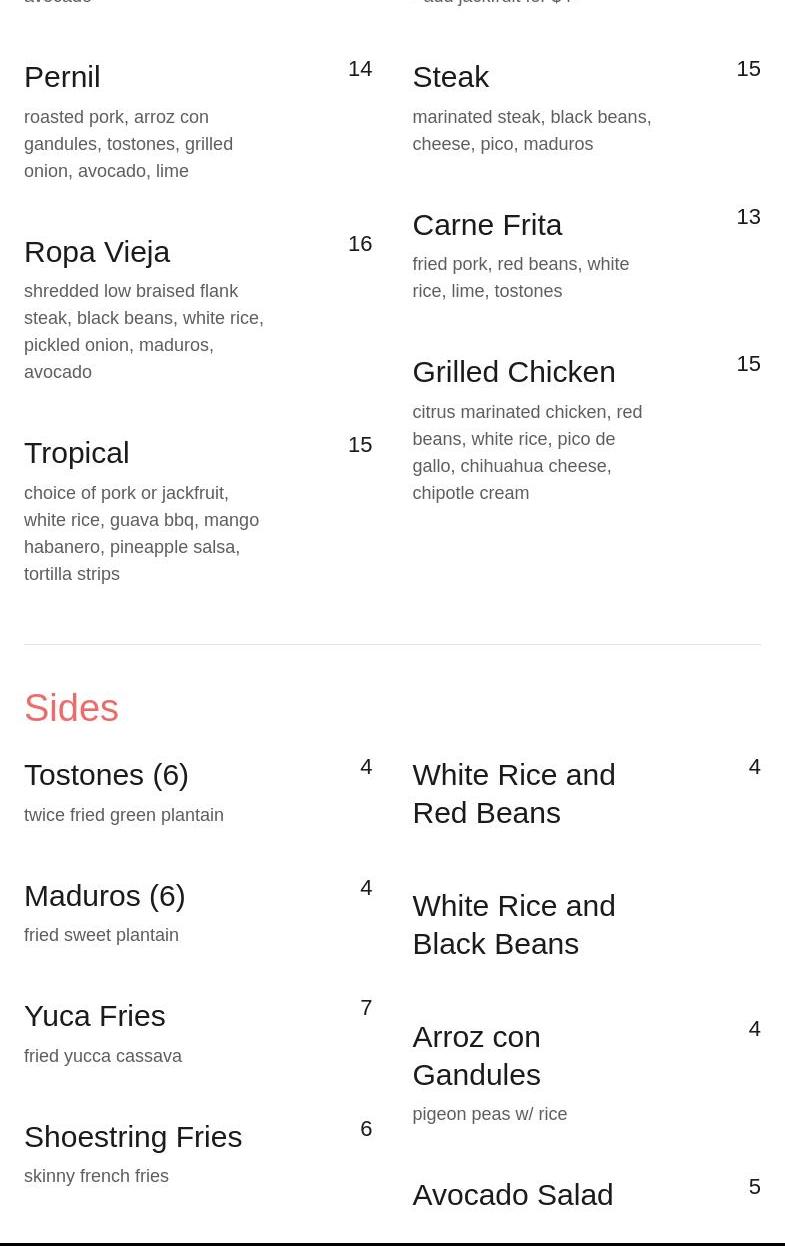Open the Yuca Fries side item
The width and height of the screenshot is (785, 1246).
click(x=95, y=1016)
